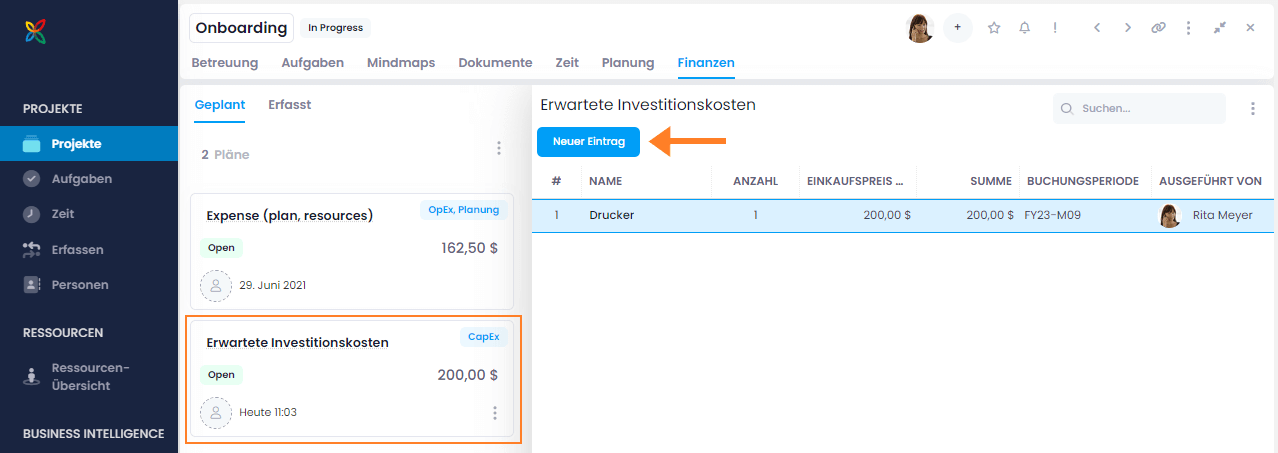The width and height of the screenshot is (1278, 453).
Task: Sort by NAME column header
Action: [606, 182]
